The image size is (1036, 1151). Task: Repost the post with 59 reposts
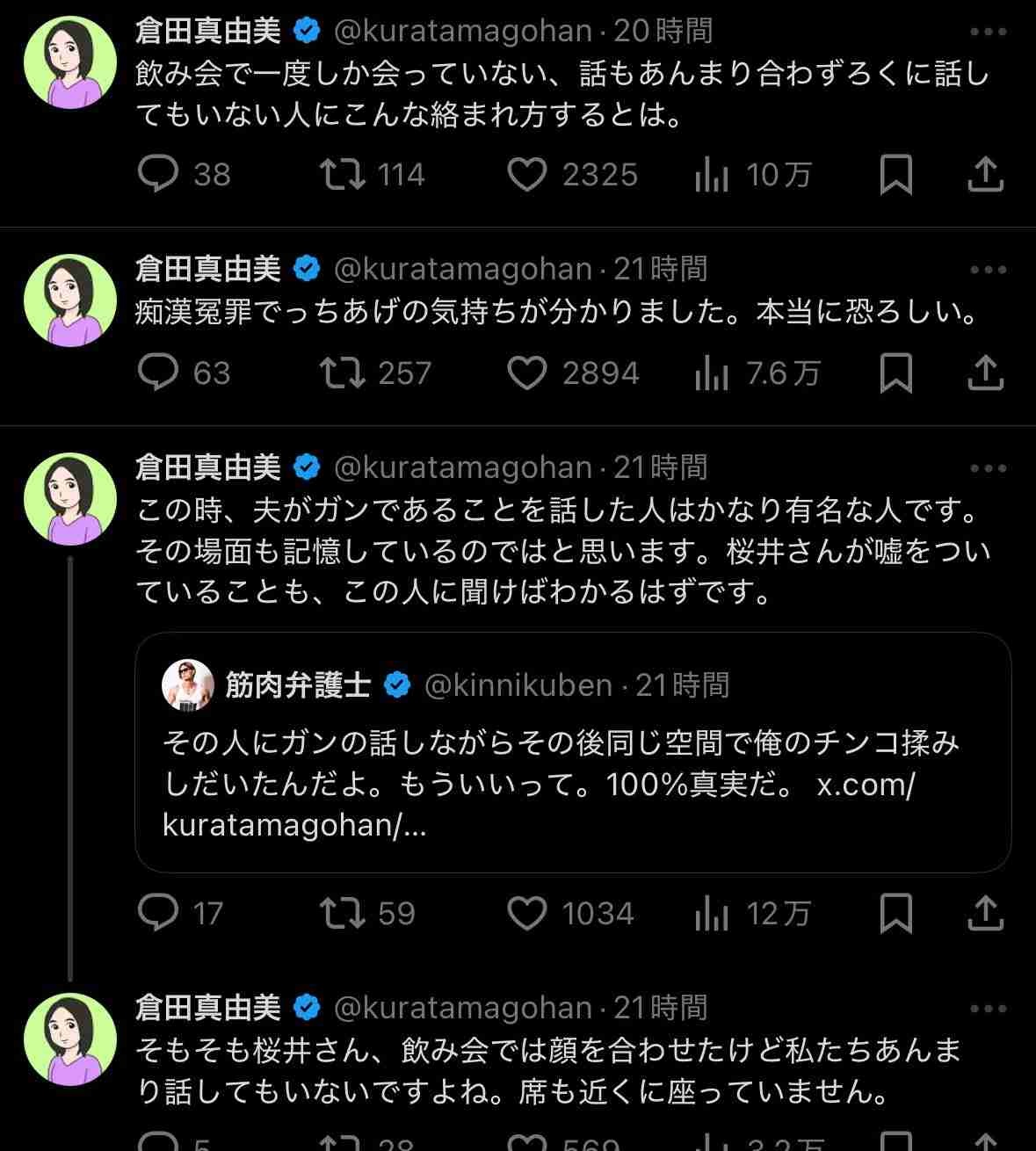(343, 913)
